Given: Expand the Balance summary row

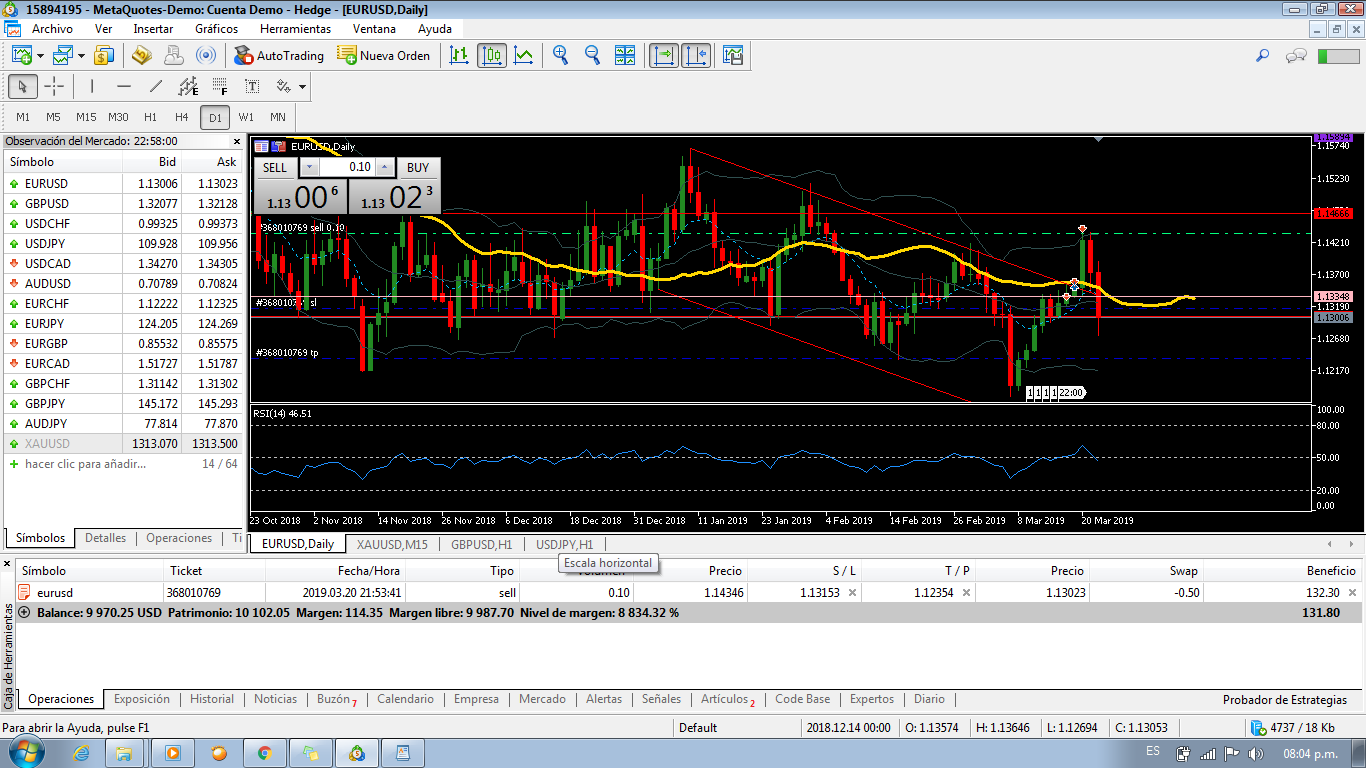Looking at the screenshot, I should coord(25,612).
